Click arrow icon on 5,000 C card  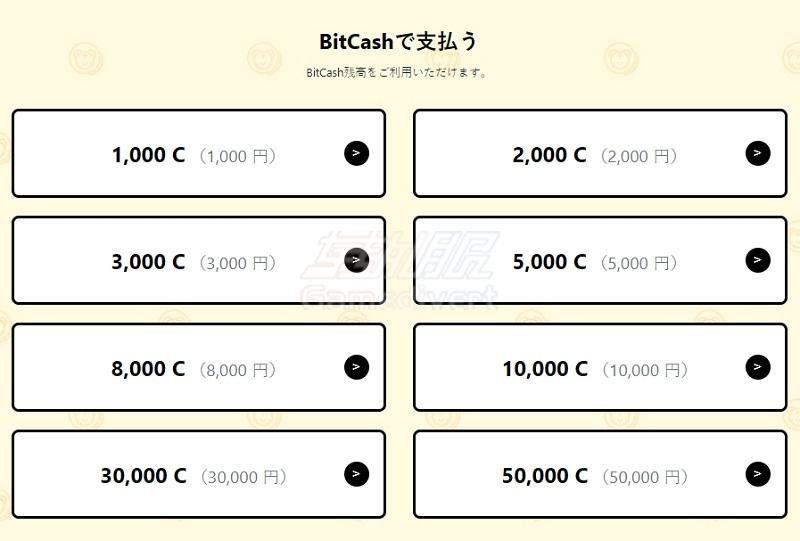coord(758,260)
